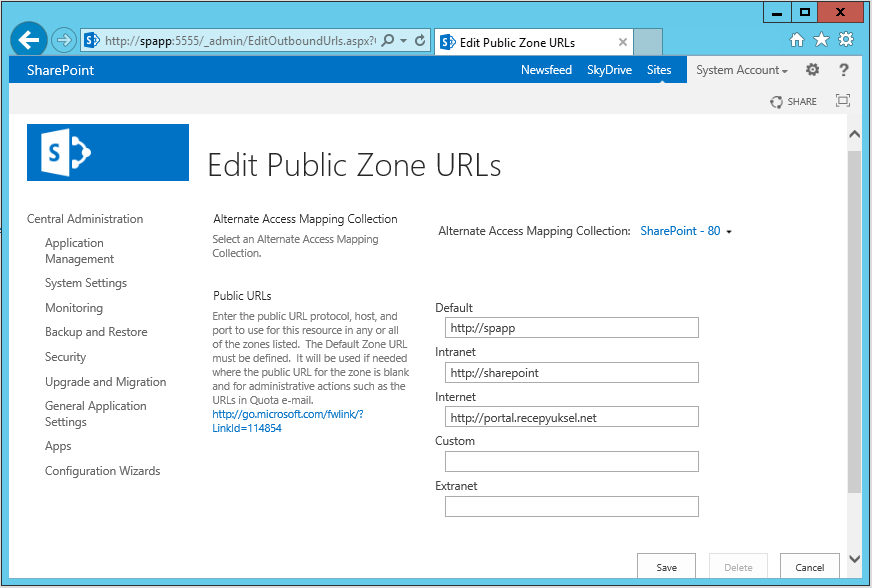Click the Default zone URL field
Viewport: 872px width, 588px height.
tap(572, 328)
